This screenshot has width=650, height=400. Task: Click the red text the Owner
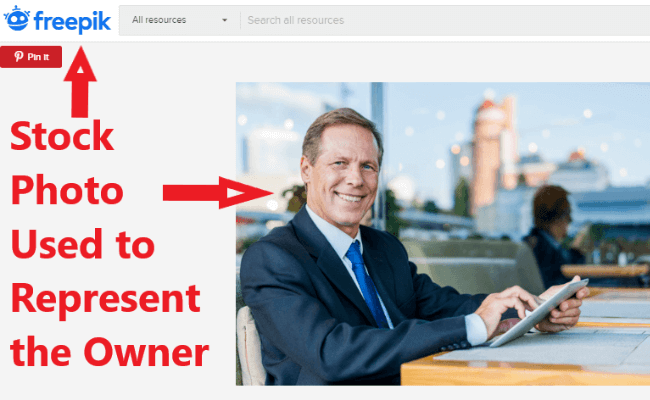(109, 352)
